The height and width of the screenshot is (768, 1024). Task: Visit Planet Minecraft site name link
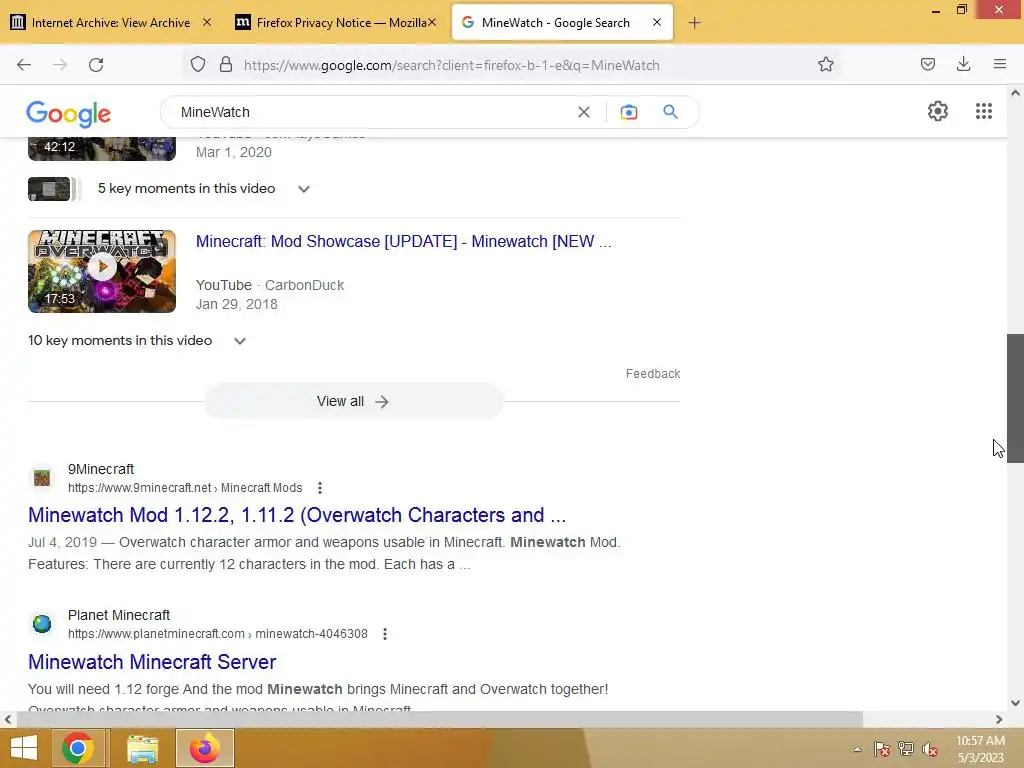[x=119, y=615]
